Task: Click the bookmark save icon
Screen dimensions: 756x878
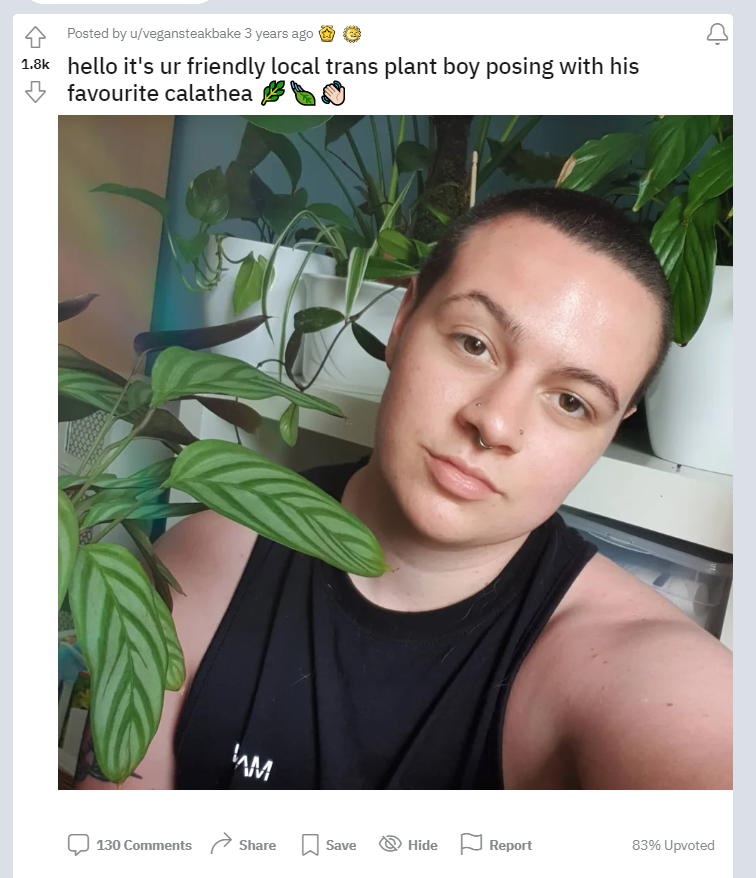Action: coord(310,844)
